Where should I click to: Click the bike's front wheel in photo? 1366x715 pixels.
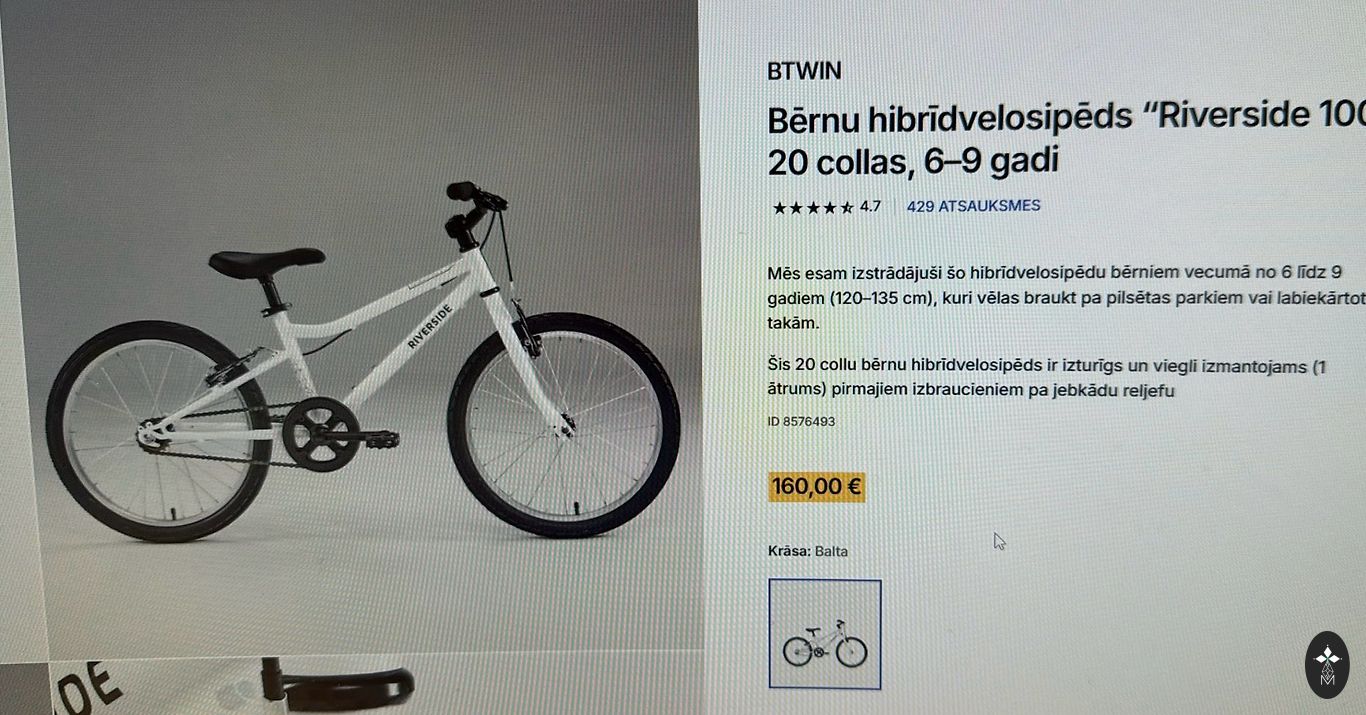(563, 425)
